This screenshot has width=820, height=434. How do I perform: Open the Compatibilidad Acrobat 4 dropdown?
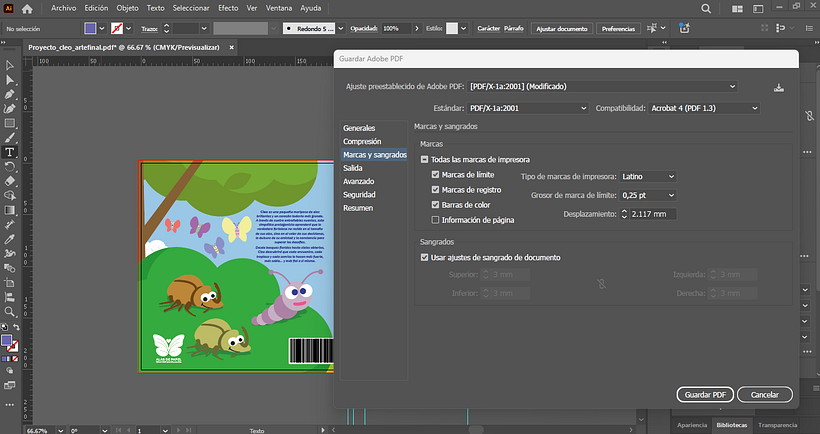[x=704, y=108]
